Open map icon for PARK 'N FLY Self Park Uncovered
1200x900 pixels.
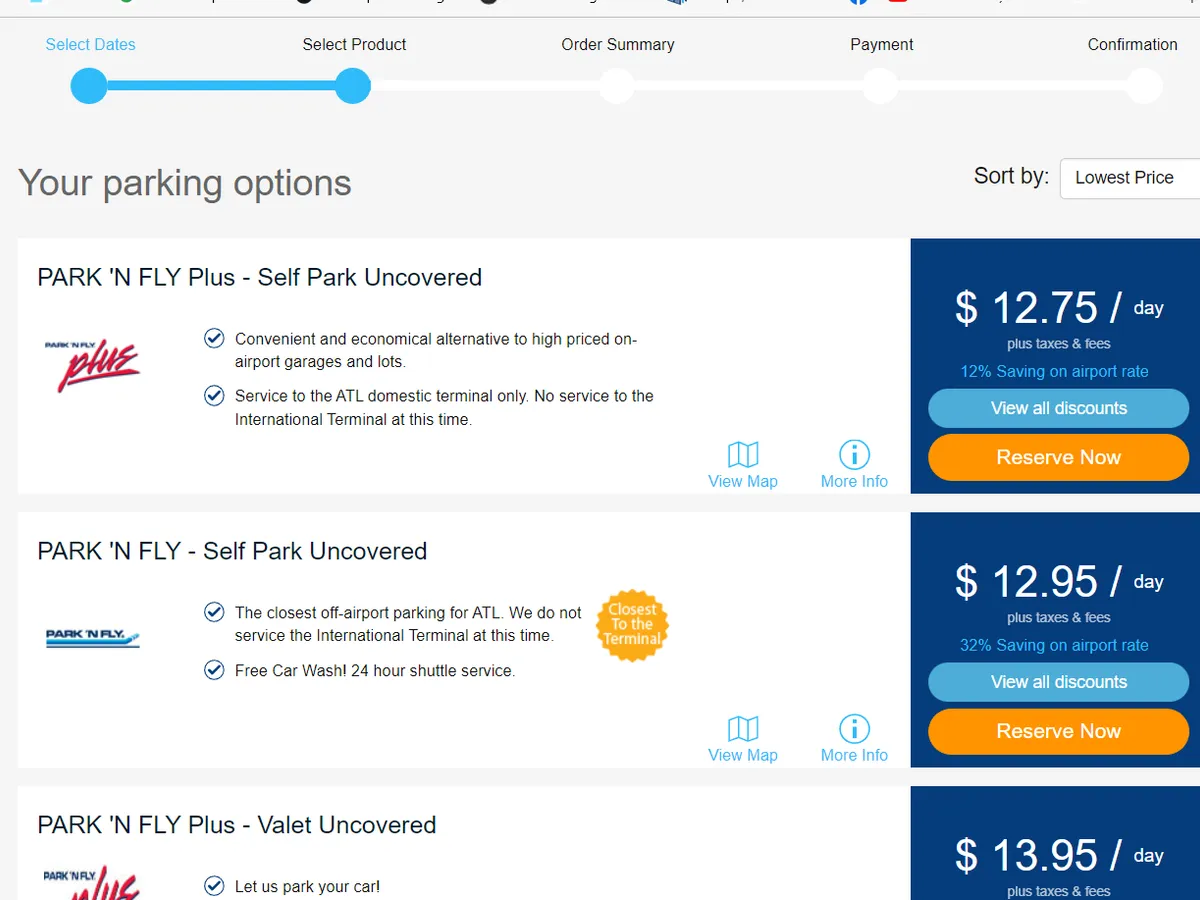click(743, 729)
